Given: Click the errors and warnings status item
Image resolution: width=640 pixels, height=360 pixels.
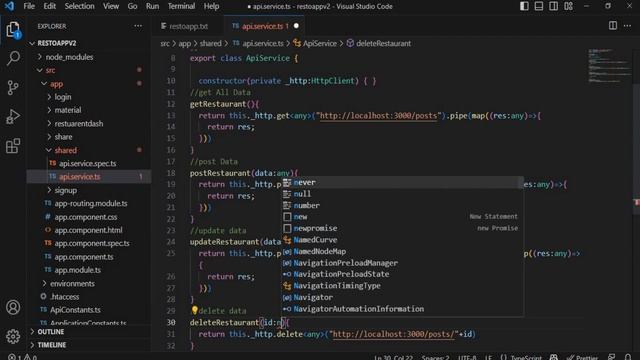Looking at the screenshot, I should [x=22, y=357].
